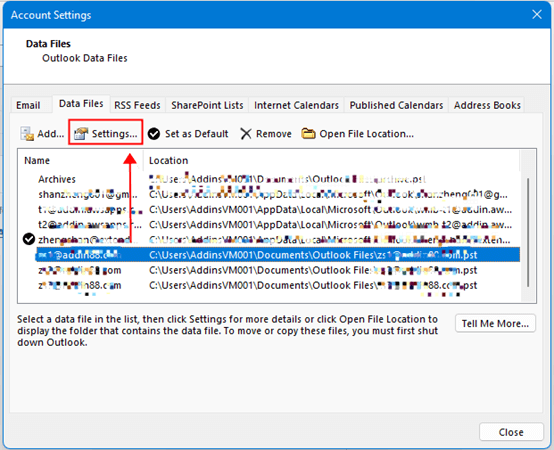Viewport: 554px width, 450px height.
Task: Click the Remove label in the toolbar
Action: point(274,134)
